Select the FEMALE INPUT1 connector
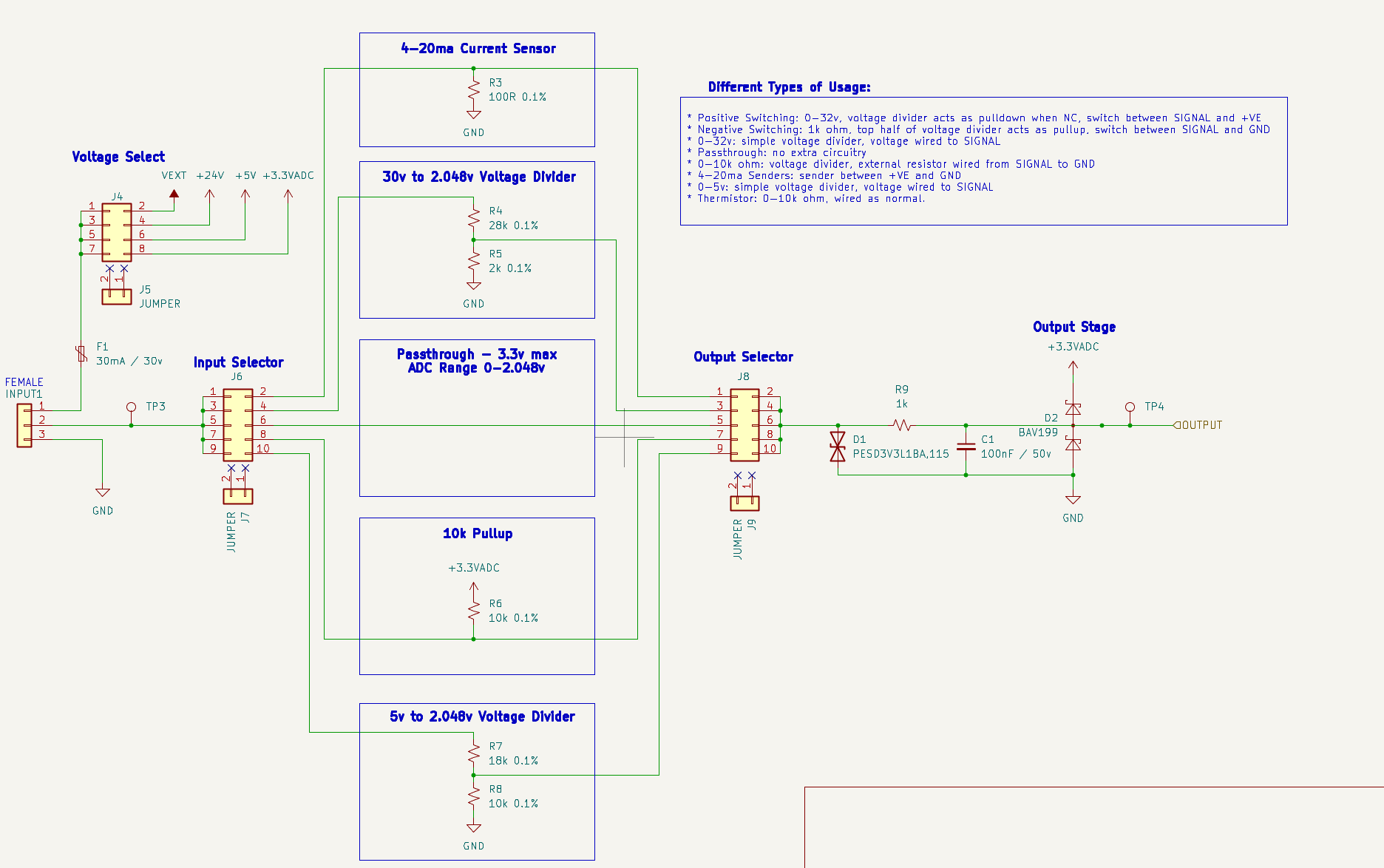This screenshot has width=1384, height=868. [x=24, y=424]
